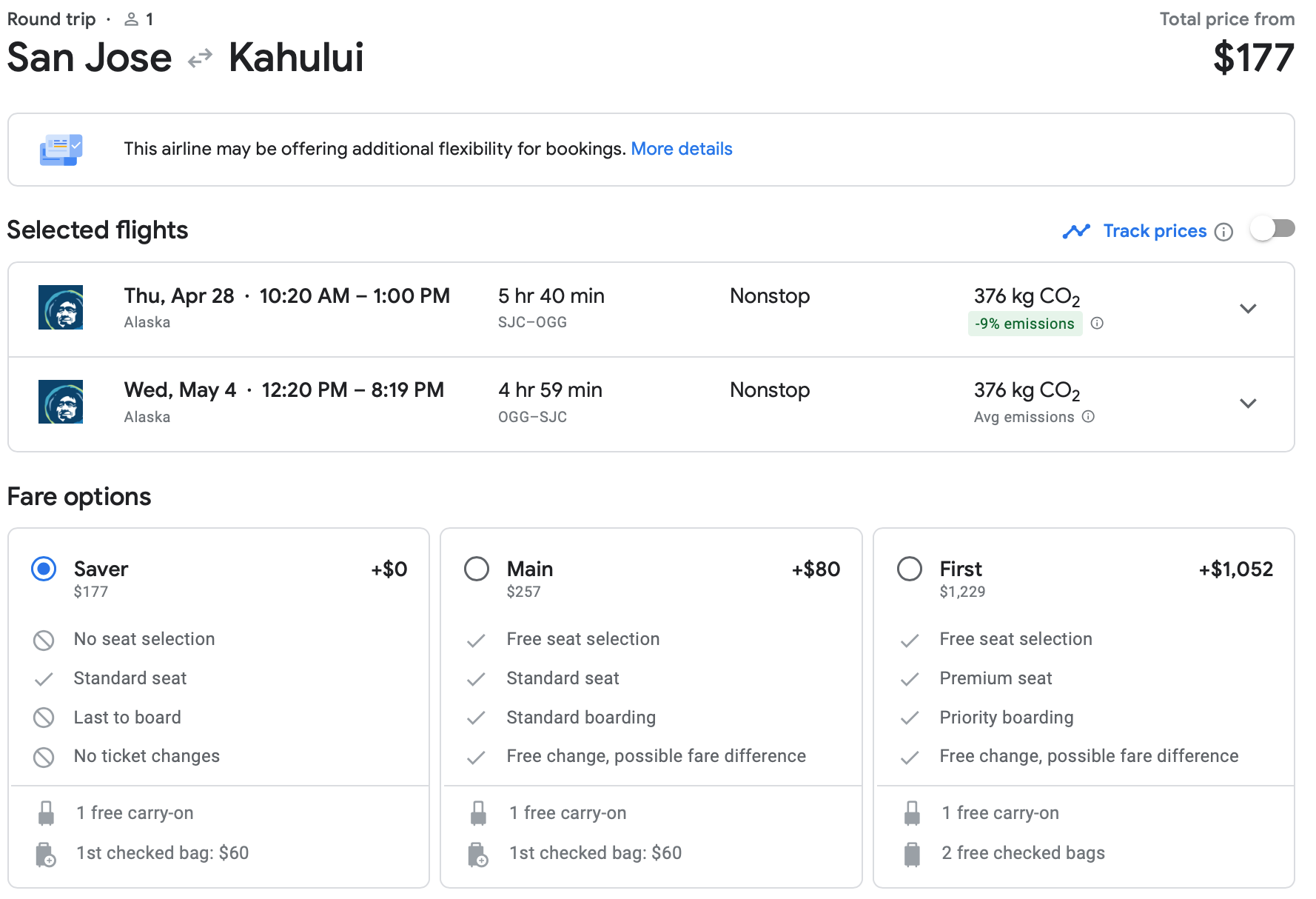Screen dimensions: 1316x899
Task: Select the Main fare radio button
Action: (x=477, y=569)
